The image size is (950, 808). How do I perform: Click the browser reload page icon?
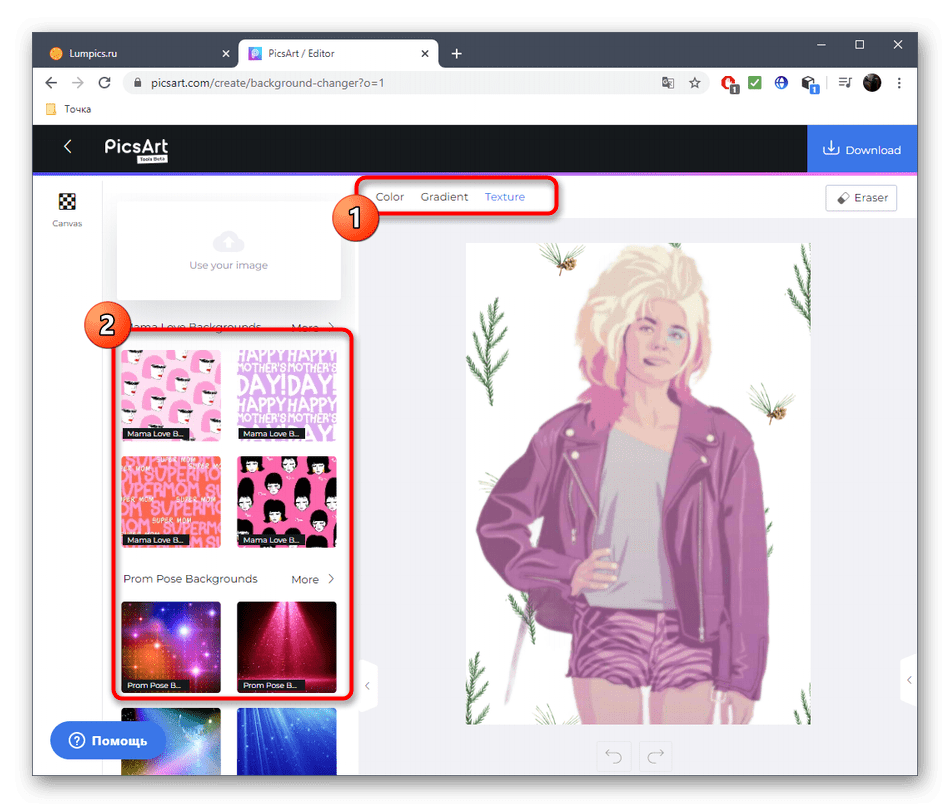click(x=107, y=83)
